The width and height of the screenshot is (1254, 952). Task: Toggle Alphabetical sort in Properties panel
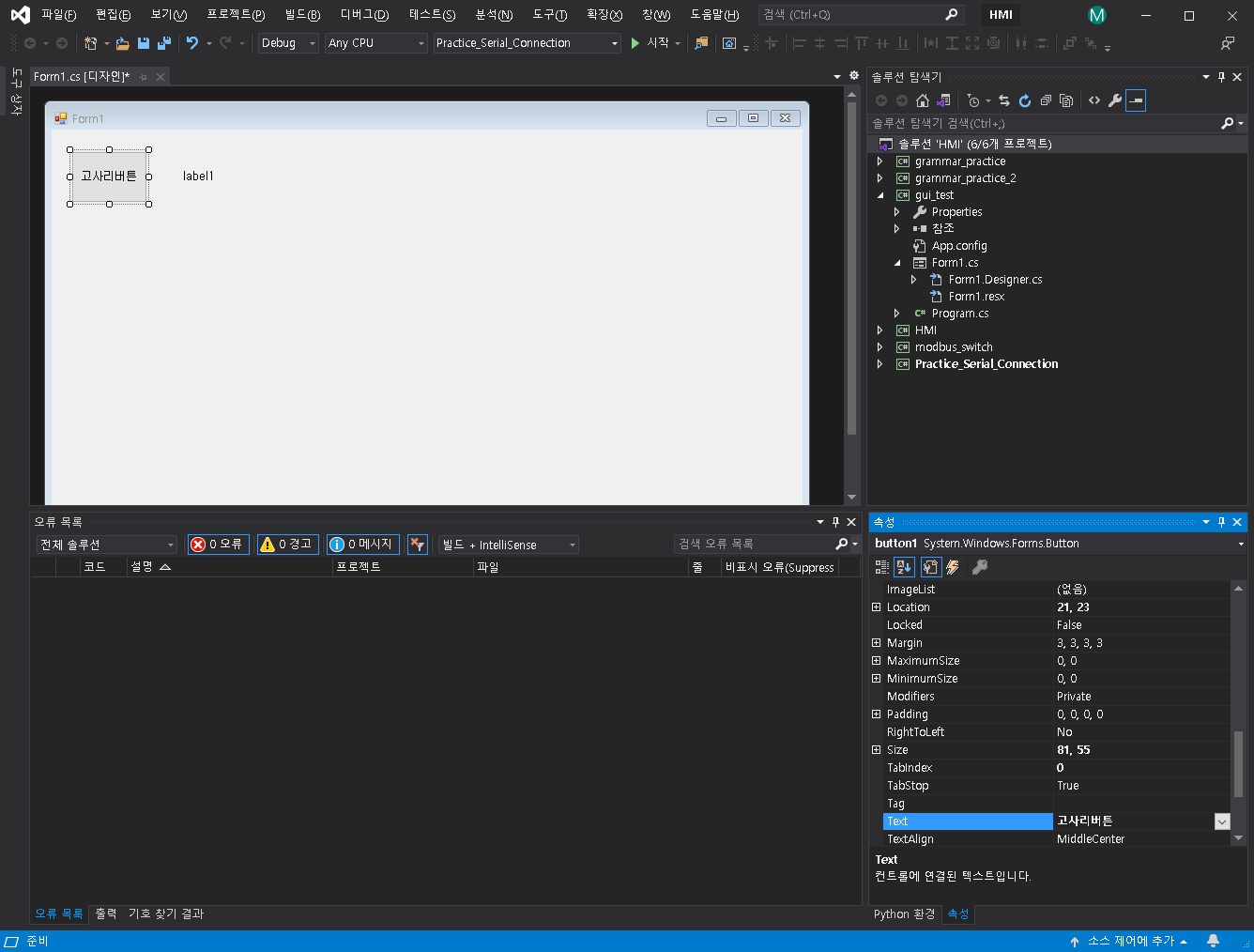(x=904, y=567)
